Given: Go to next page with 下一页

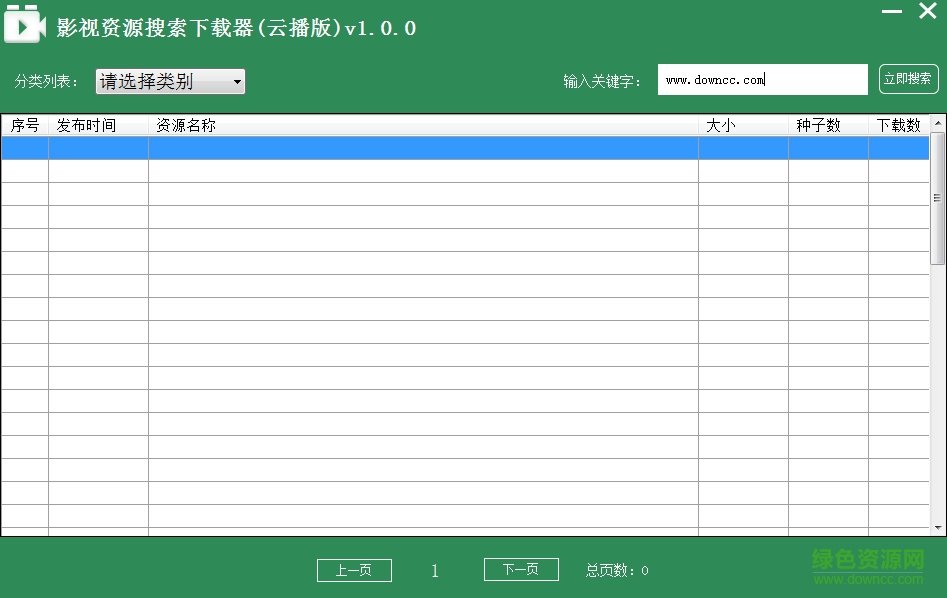Looking at the screenshot, I should pos(521,569).
